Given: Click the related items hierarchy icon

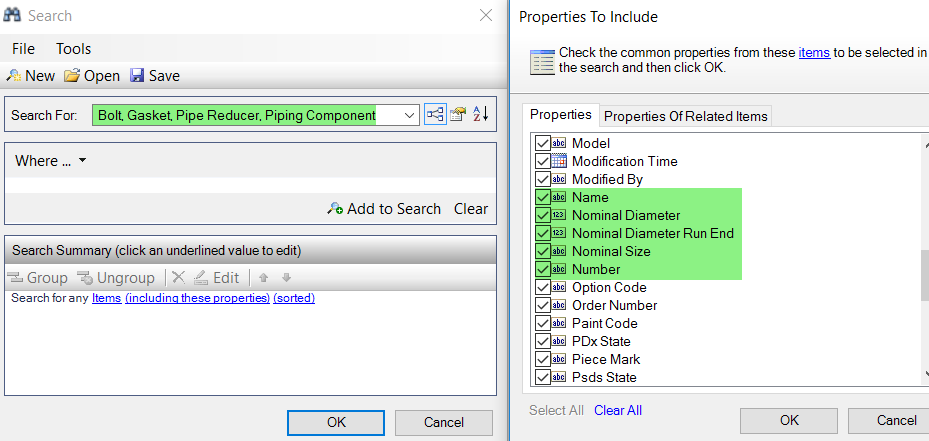Looking at the screenshot, I should coord(435,114).
